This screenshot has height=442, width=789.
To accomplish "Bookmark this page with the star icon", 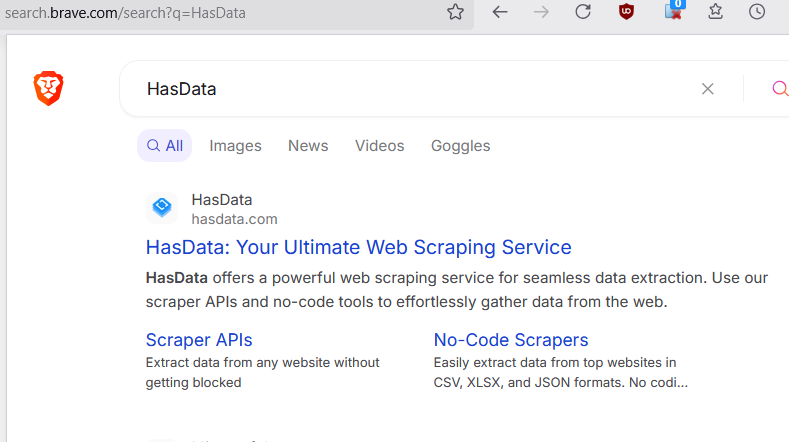I will click(x=455, y=12).
